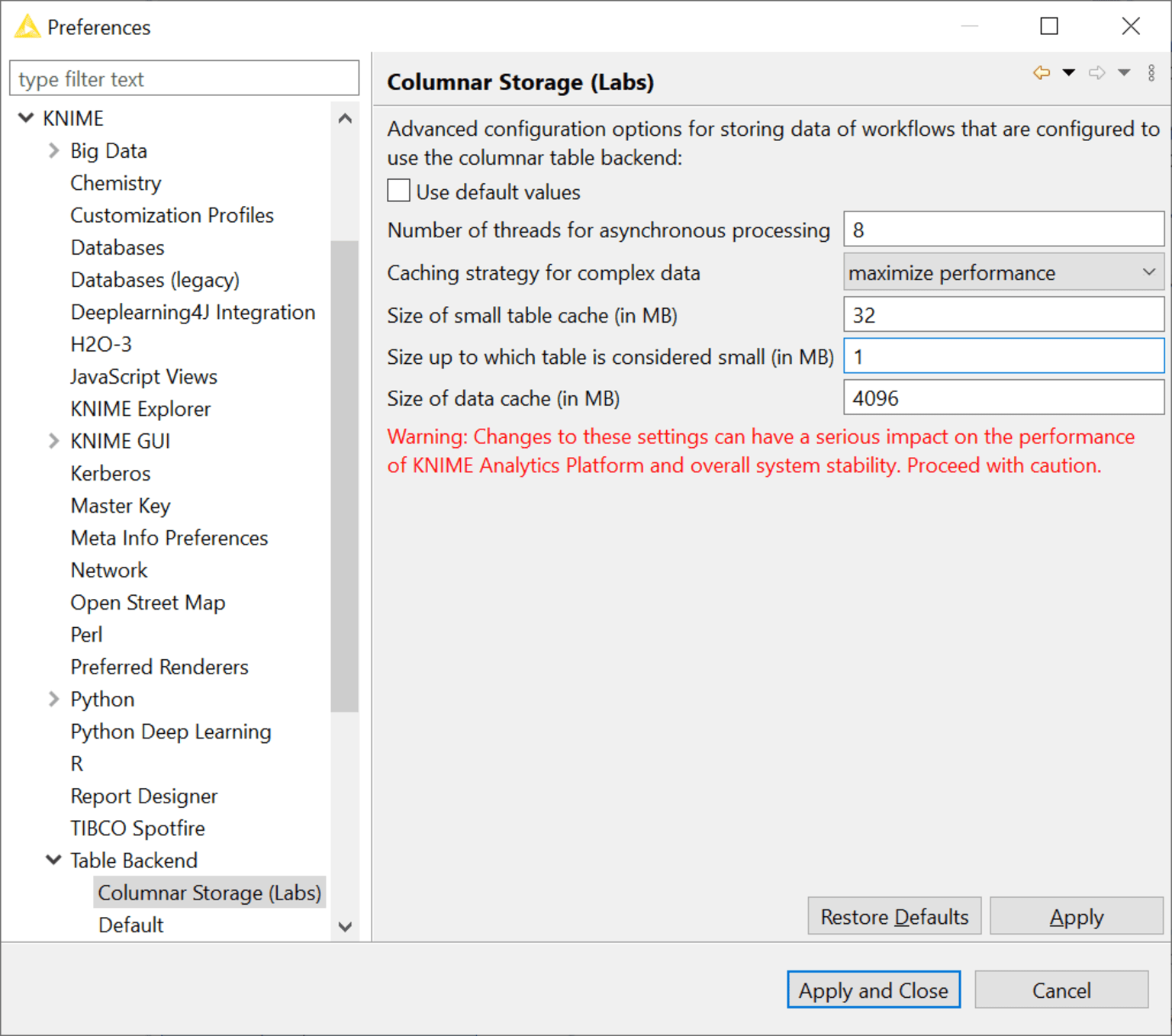Expand the Big Data node
The height and width of the screenshot is (1036, 1172).
pyautogui.click(x=53, y=150)
